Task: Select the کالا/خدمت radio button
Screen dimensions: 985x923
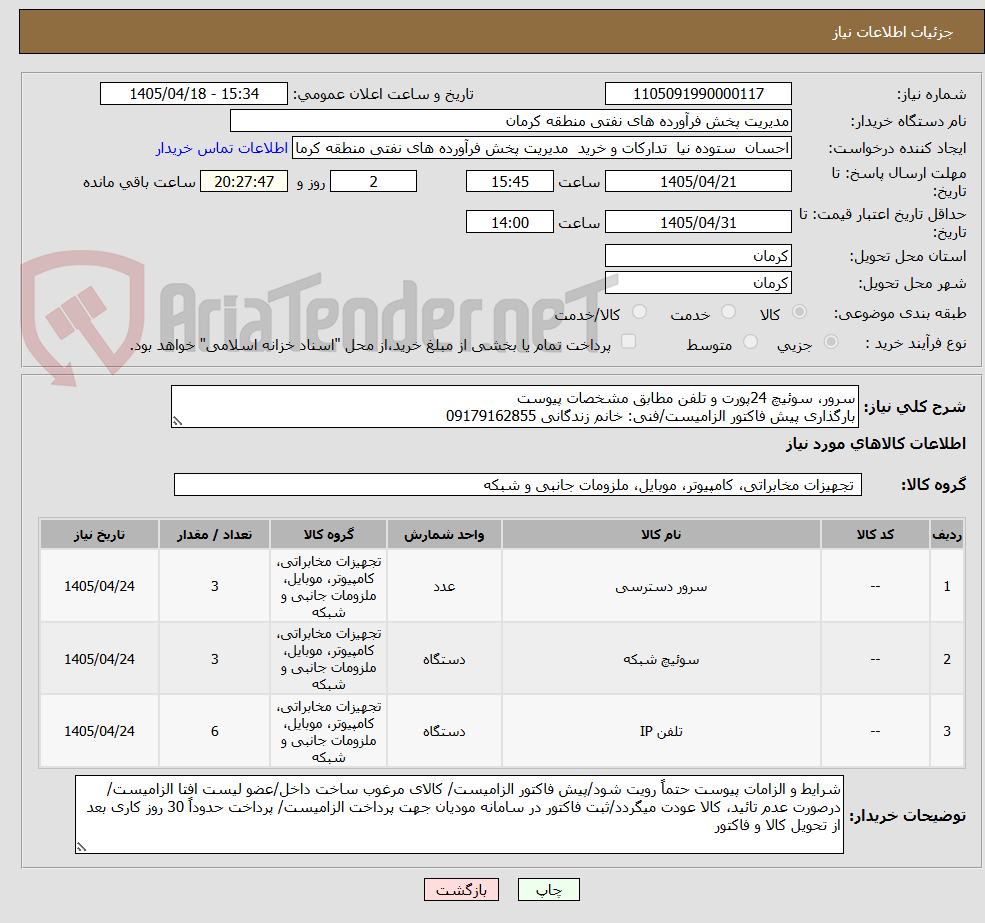Action: point(639,312)
